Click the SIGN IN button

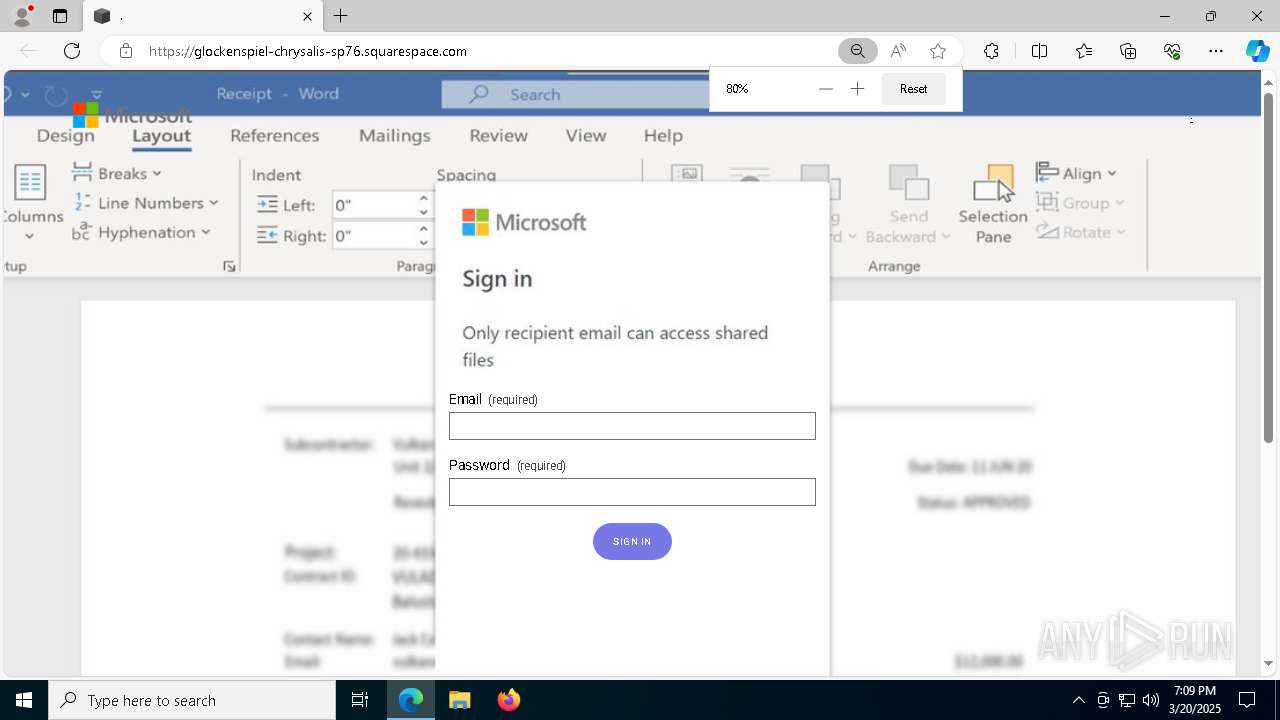click(x=632, y=541)
